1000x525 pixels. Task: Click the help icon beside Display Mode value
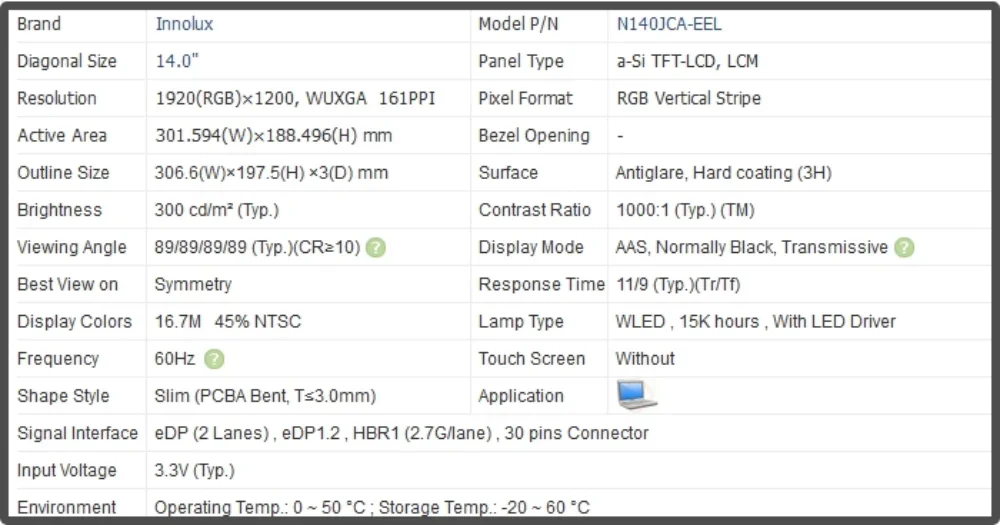[x=904, y=248]
